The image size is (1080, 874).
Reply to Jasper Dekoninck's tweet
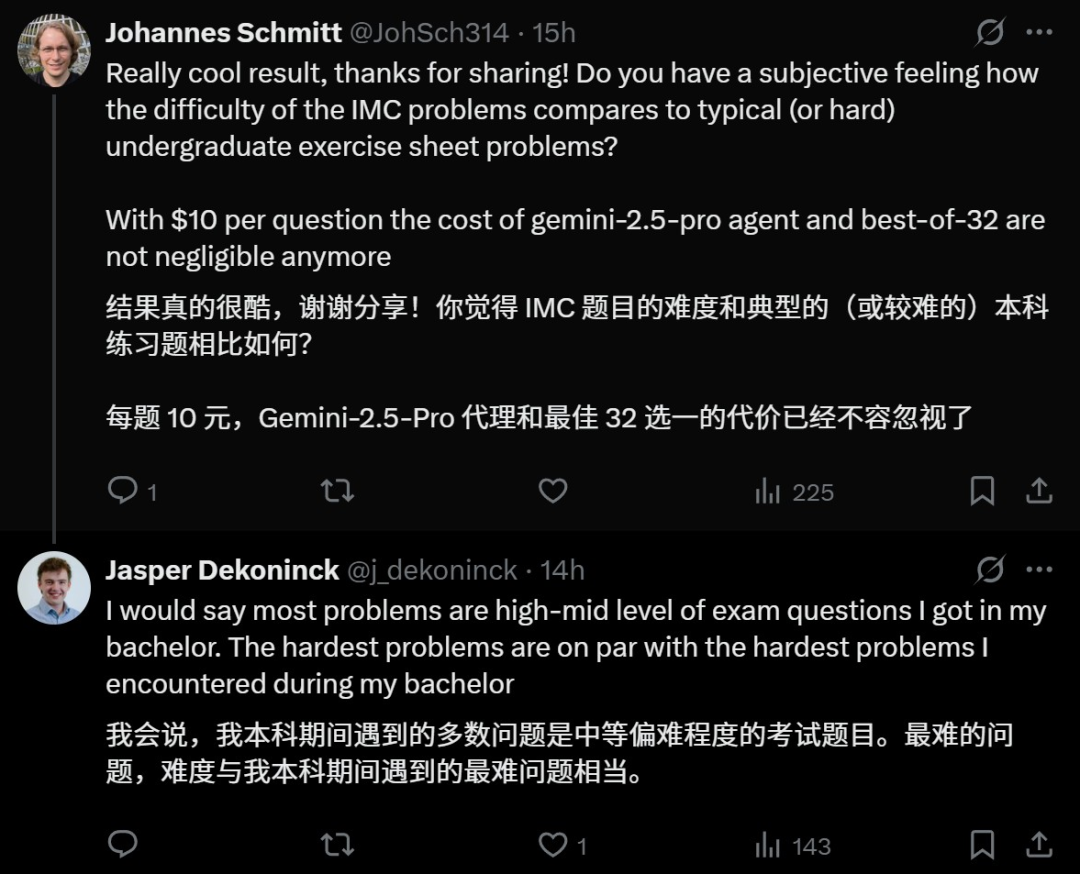coord(122,845)
